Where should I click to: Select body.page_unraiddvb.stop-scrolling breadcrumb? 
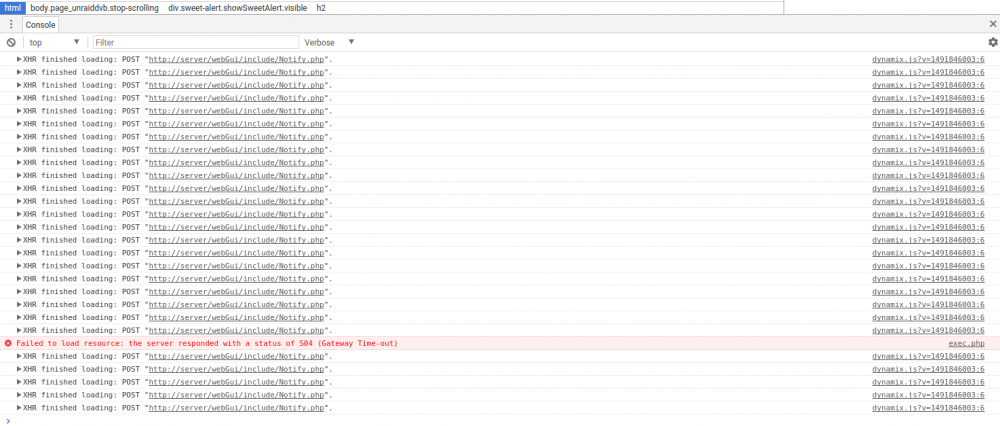pos(94,8)
